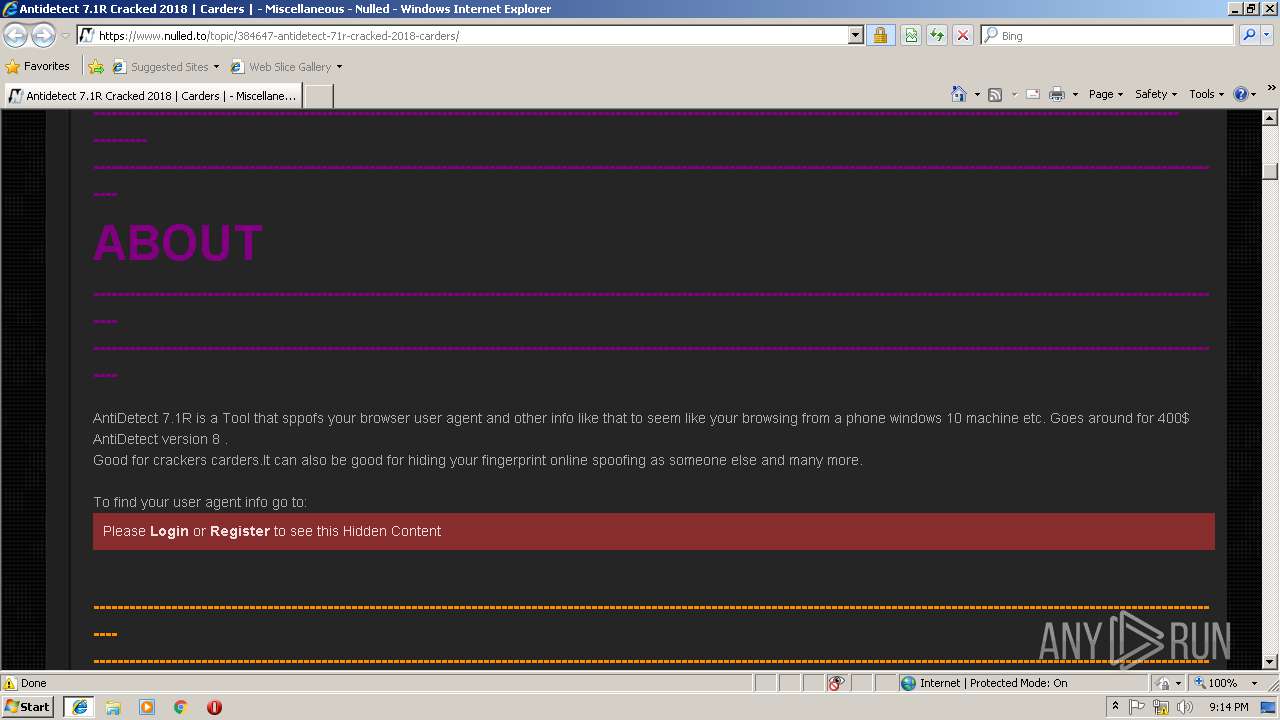Launch Windows Media Player from taskbar
This screenshot has width=1280, height=720.
pos(147,707)
